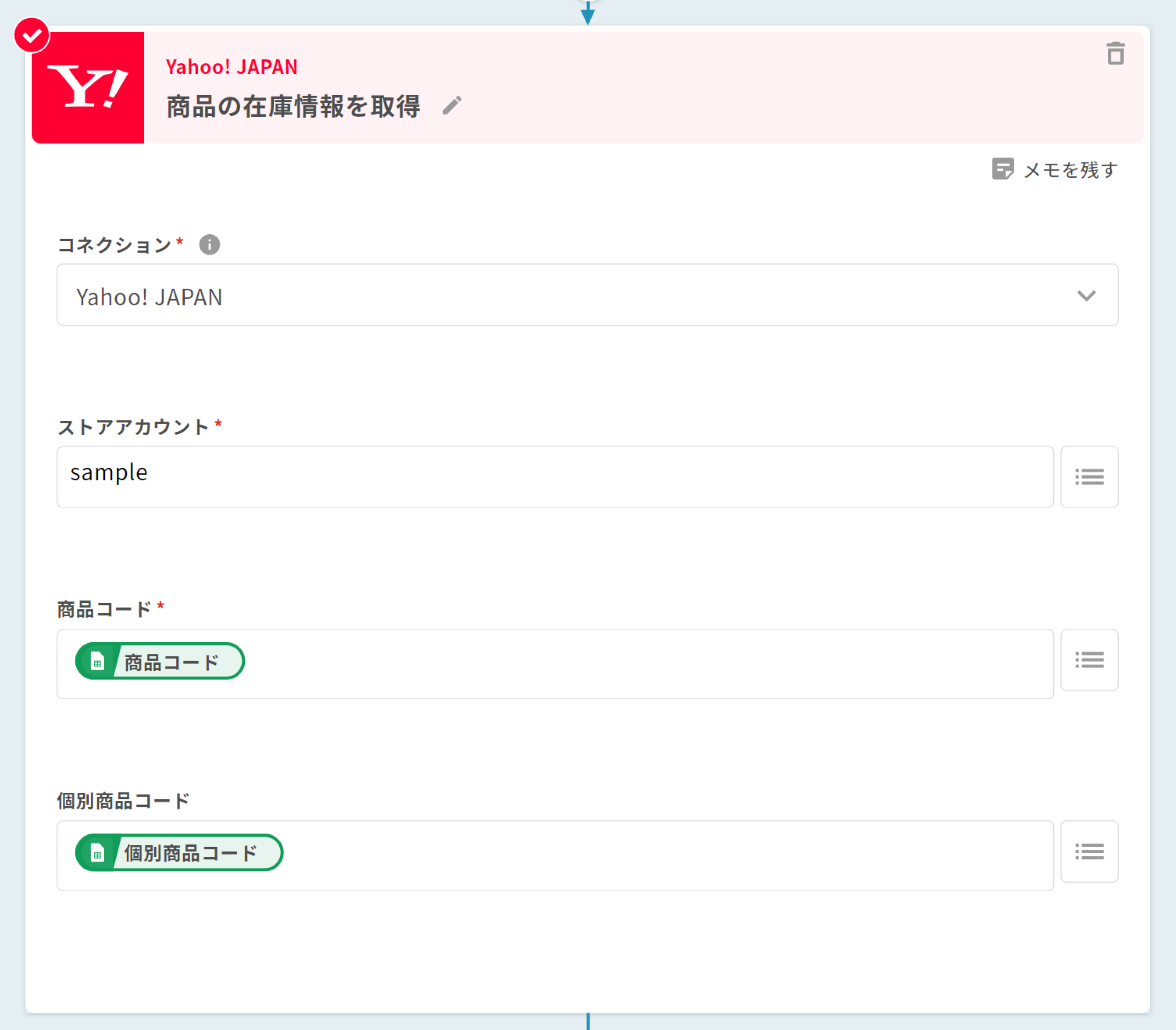The height and width of the screenshot is (1030, 1176).
Task: Click the connection info icon
Action: pyautogui.click(x=209, y=245)
